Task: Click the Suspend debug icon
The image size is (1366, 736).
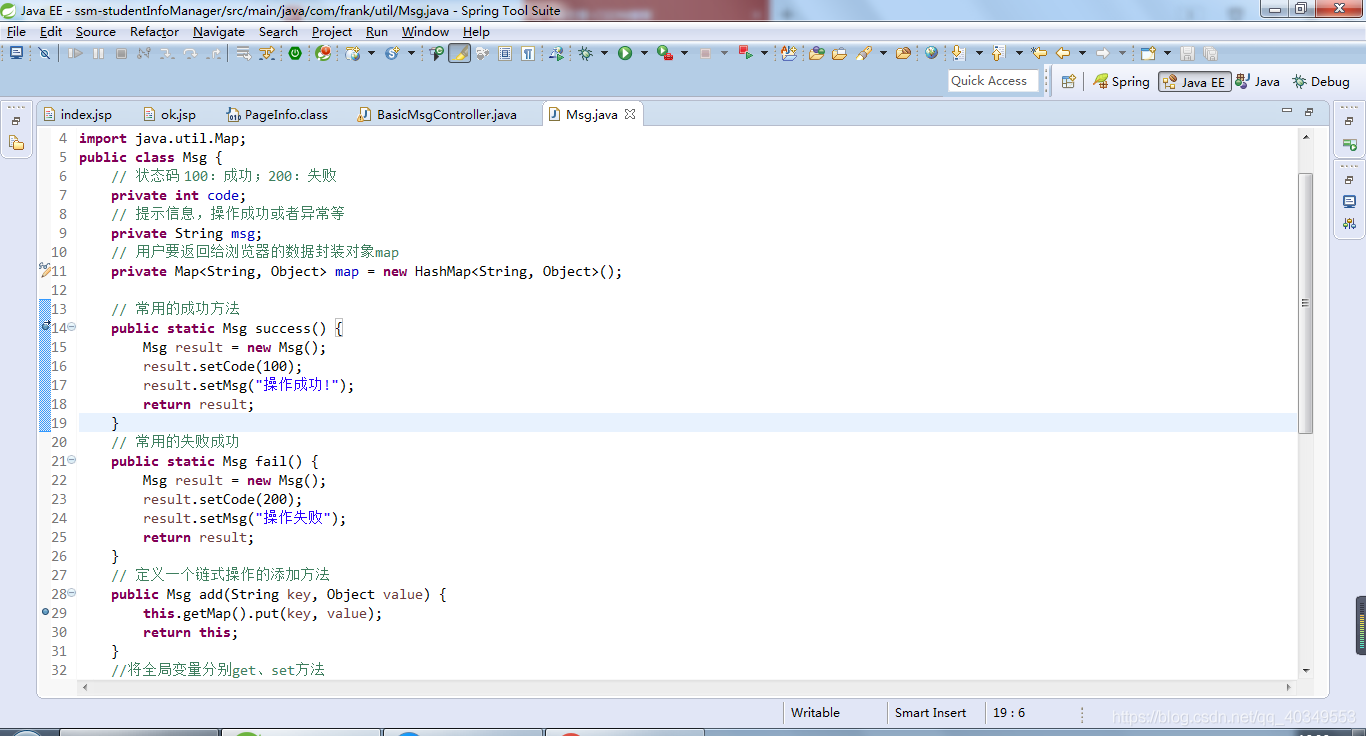Action: [98, 53]
